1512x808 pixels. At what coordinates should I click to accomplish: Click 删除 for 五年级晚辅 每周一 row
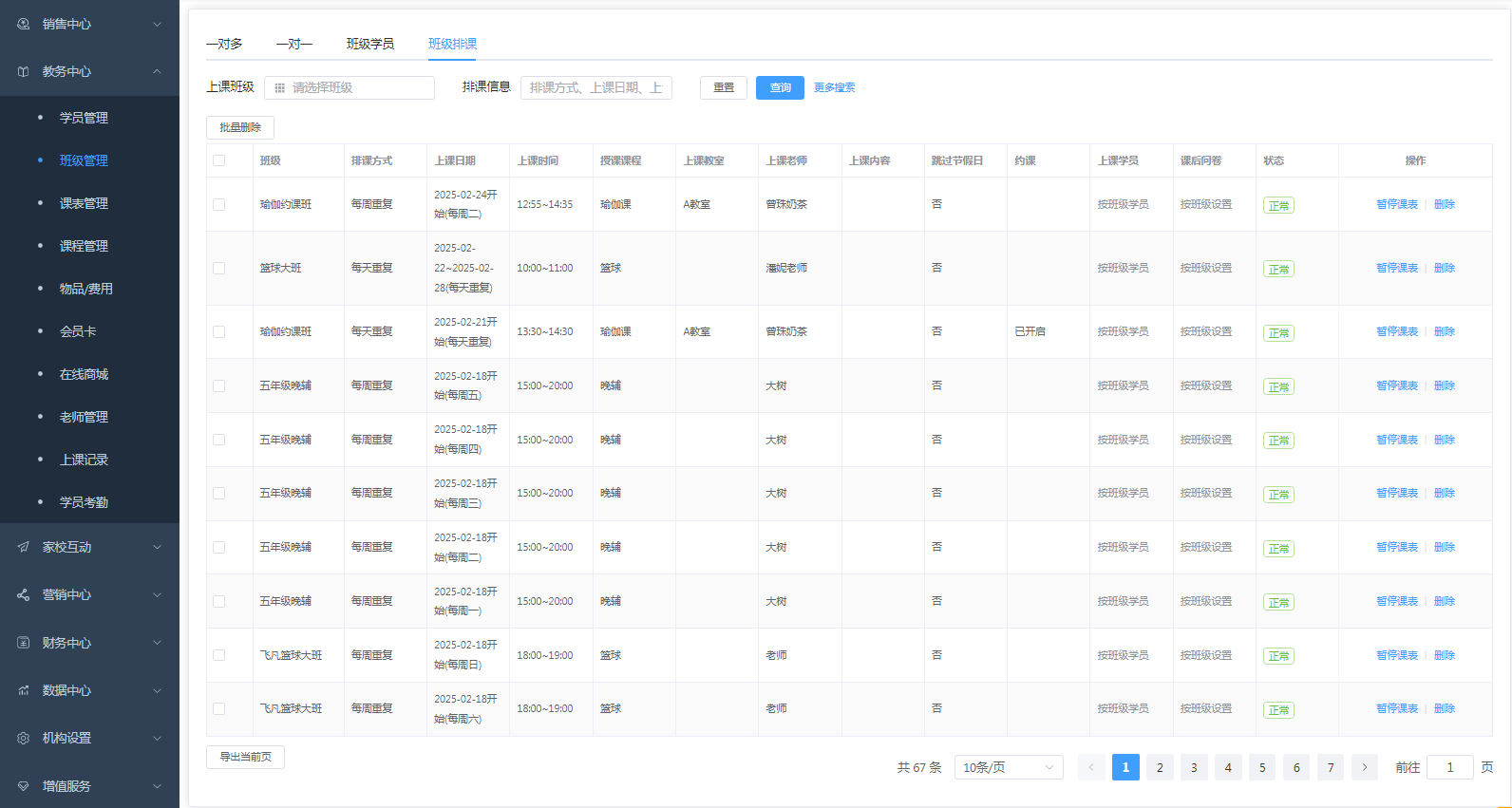coord(1445,601)
